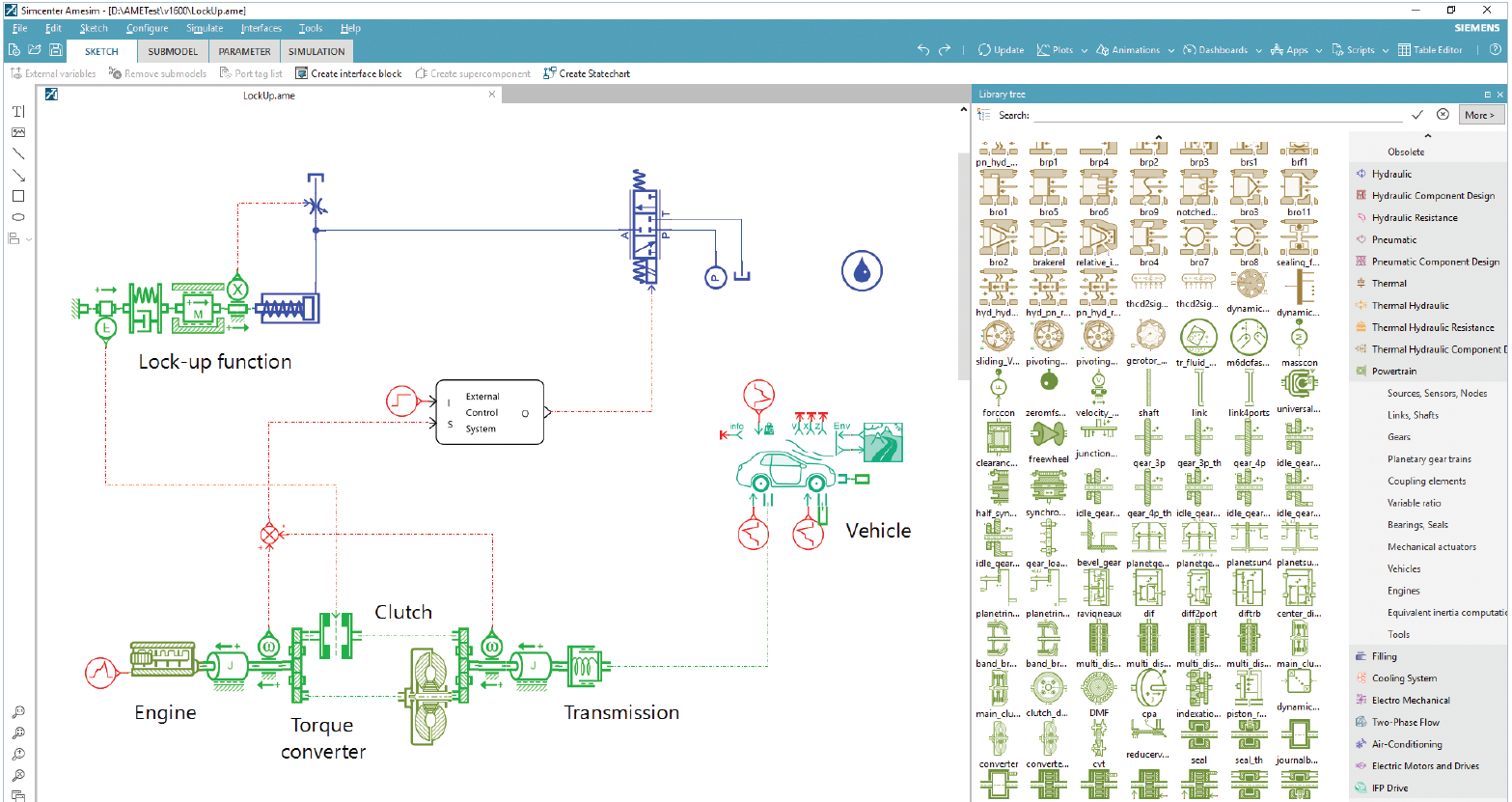
Task: Open the Dashboards dropdown arrow
Action: pyautogui.click(x=1258, y=50)
